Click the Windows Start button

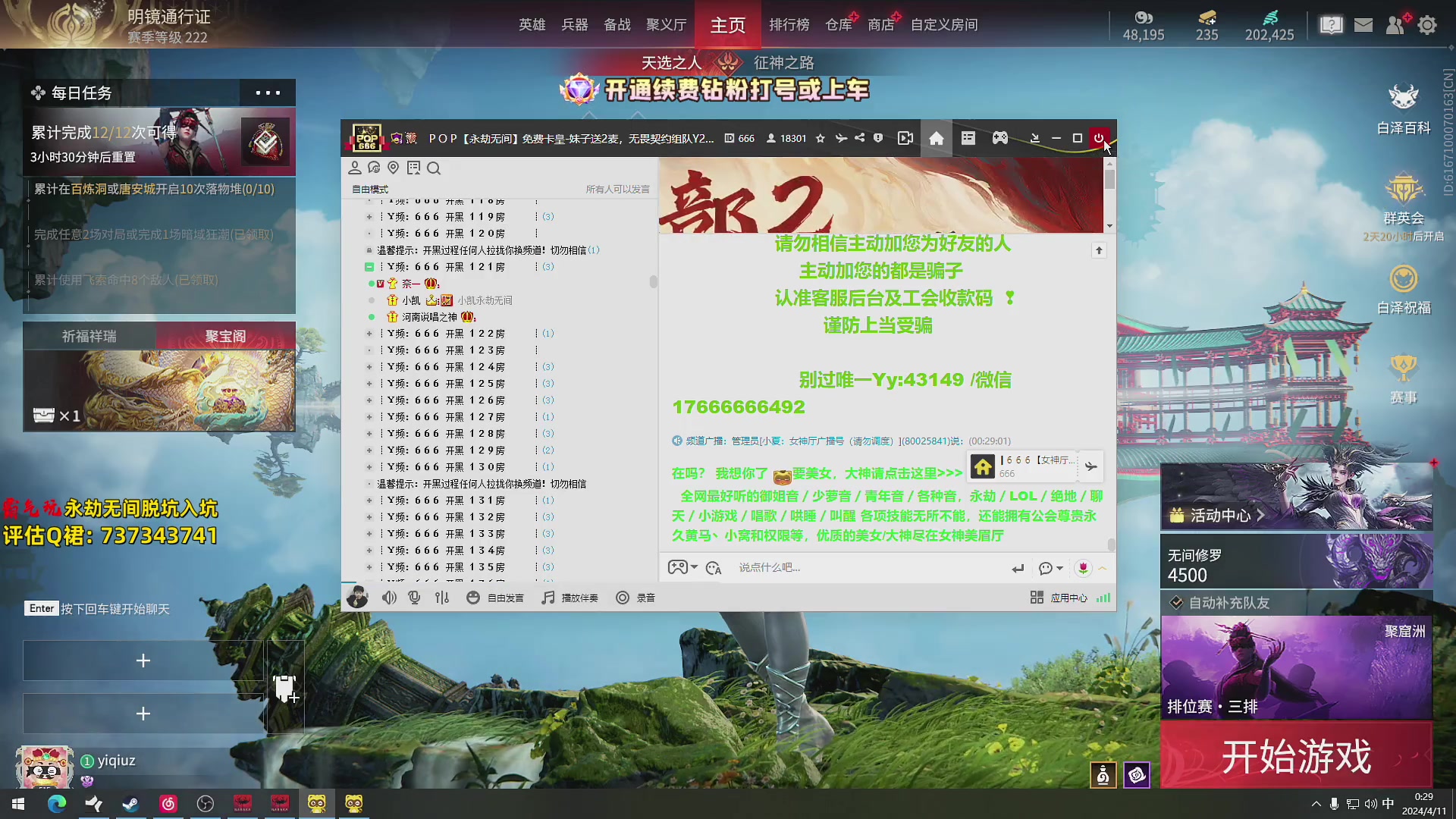click(x=18, y=804)
